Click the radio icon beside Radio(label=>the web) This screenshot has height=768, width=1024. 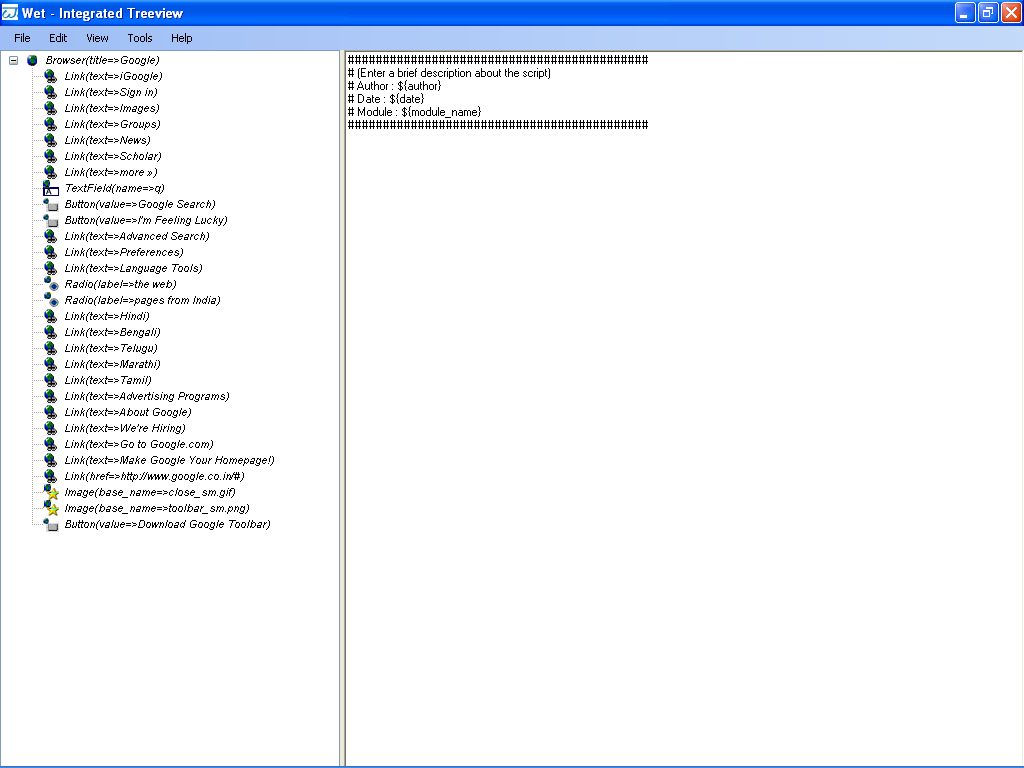pos(50,284)
